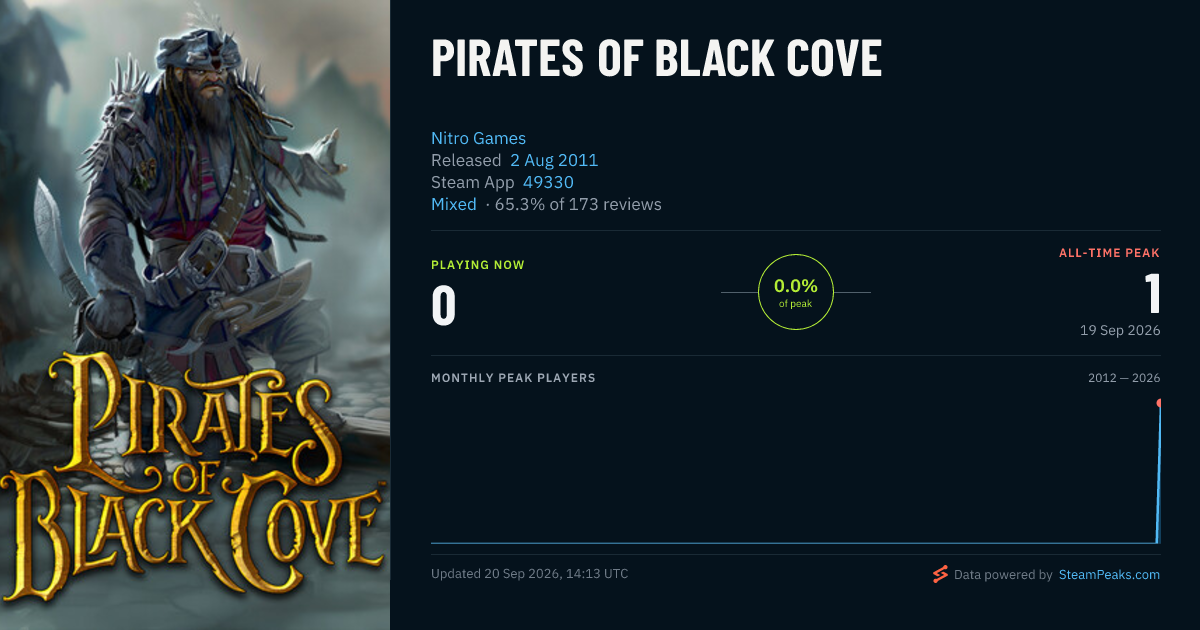Click the 19 Sep 2026 peak date
The width and height of the screenshot is (1200, 630).
click(x=1120, y=331)
